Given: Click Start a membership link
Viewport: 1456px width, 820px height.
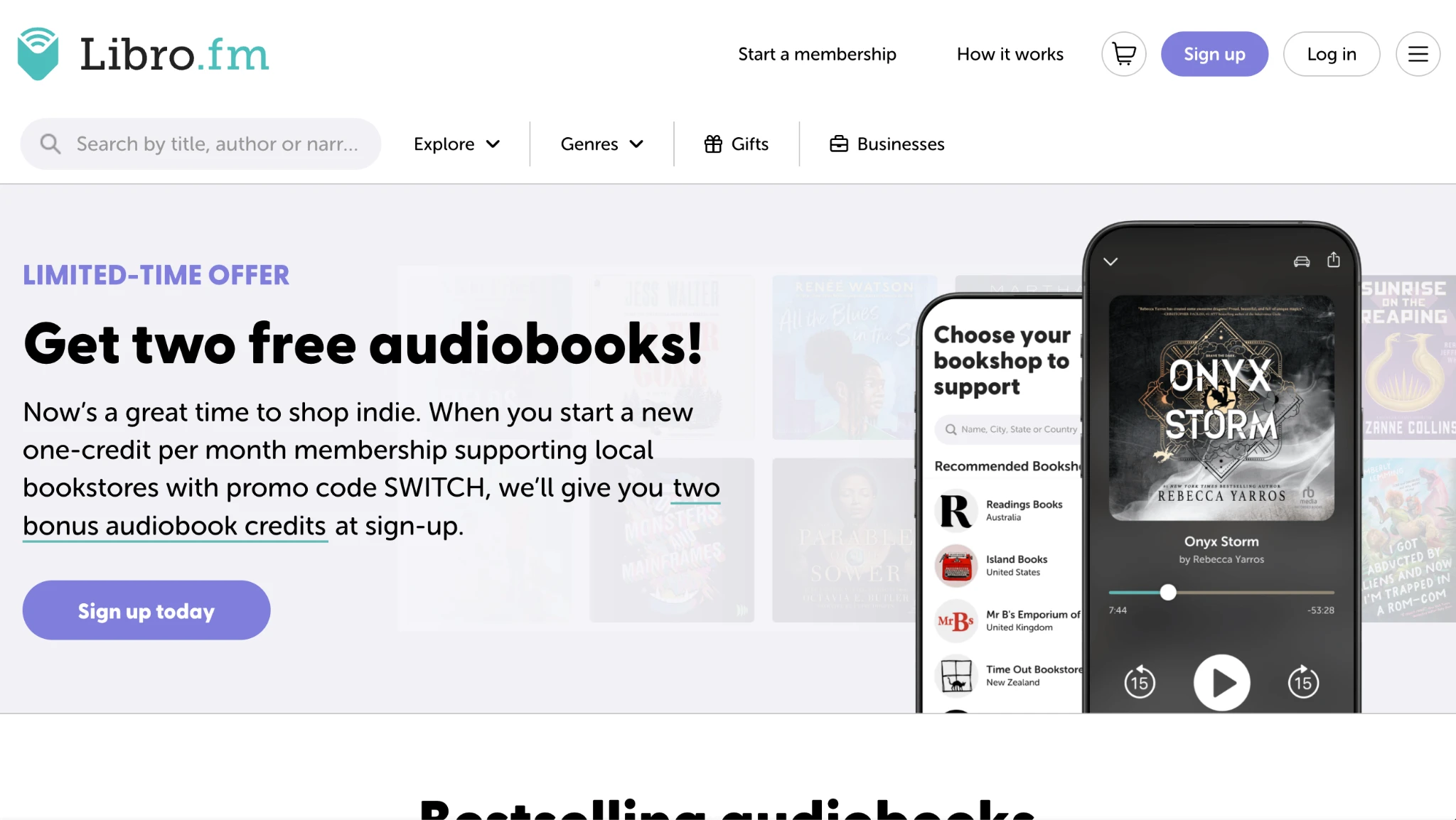Looking at the screenshot, I should point(817,54).
